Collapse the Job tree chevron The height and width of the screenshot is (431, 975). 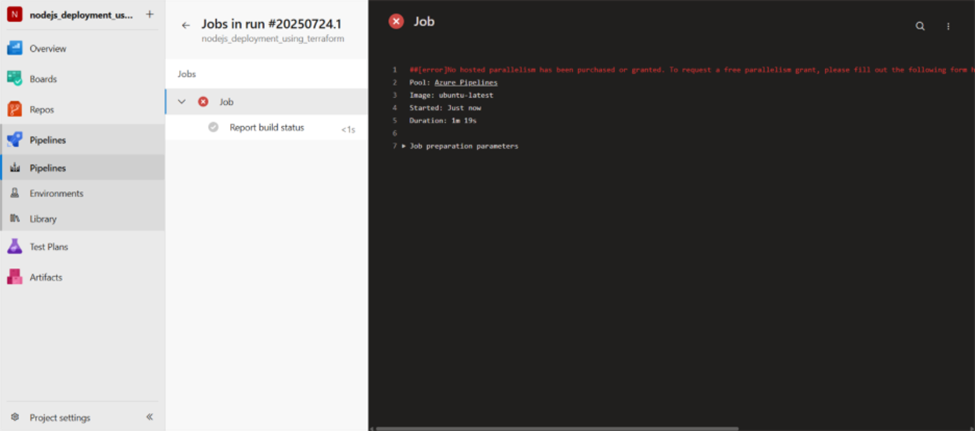click(182, 101)
